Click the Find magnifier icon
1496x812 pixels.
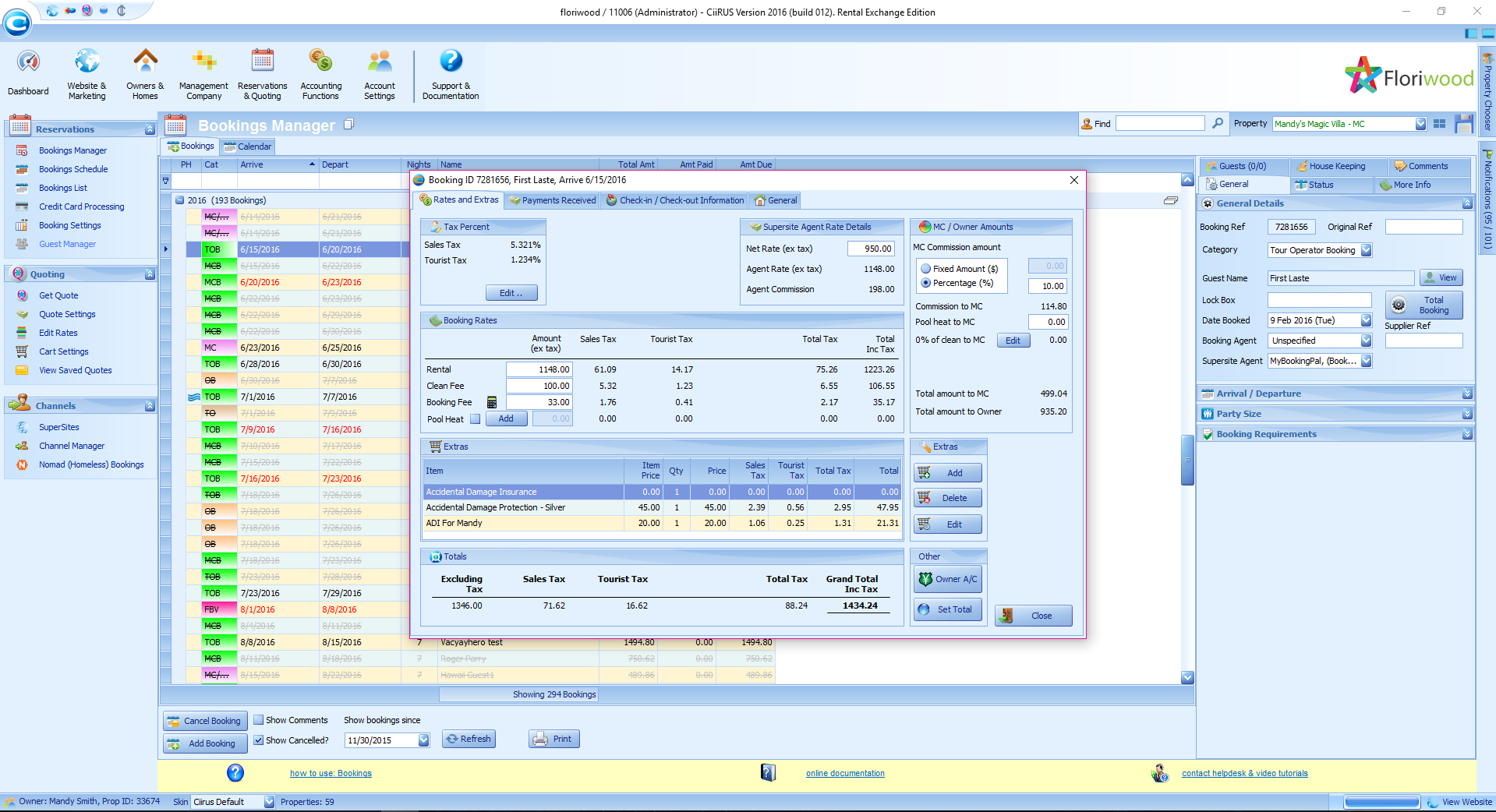click(x=1218, y=123)
